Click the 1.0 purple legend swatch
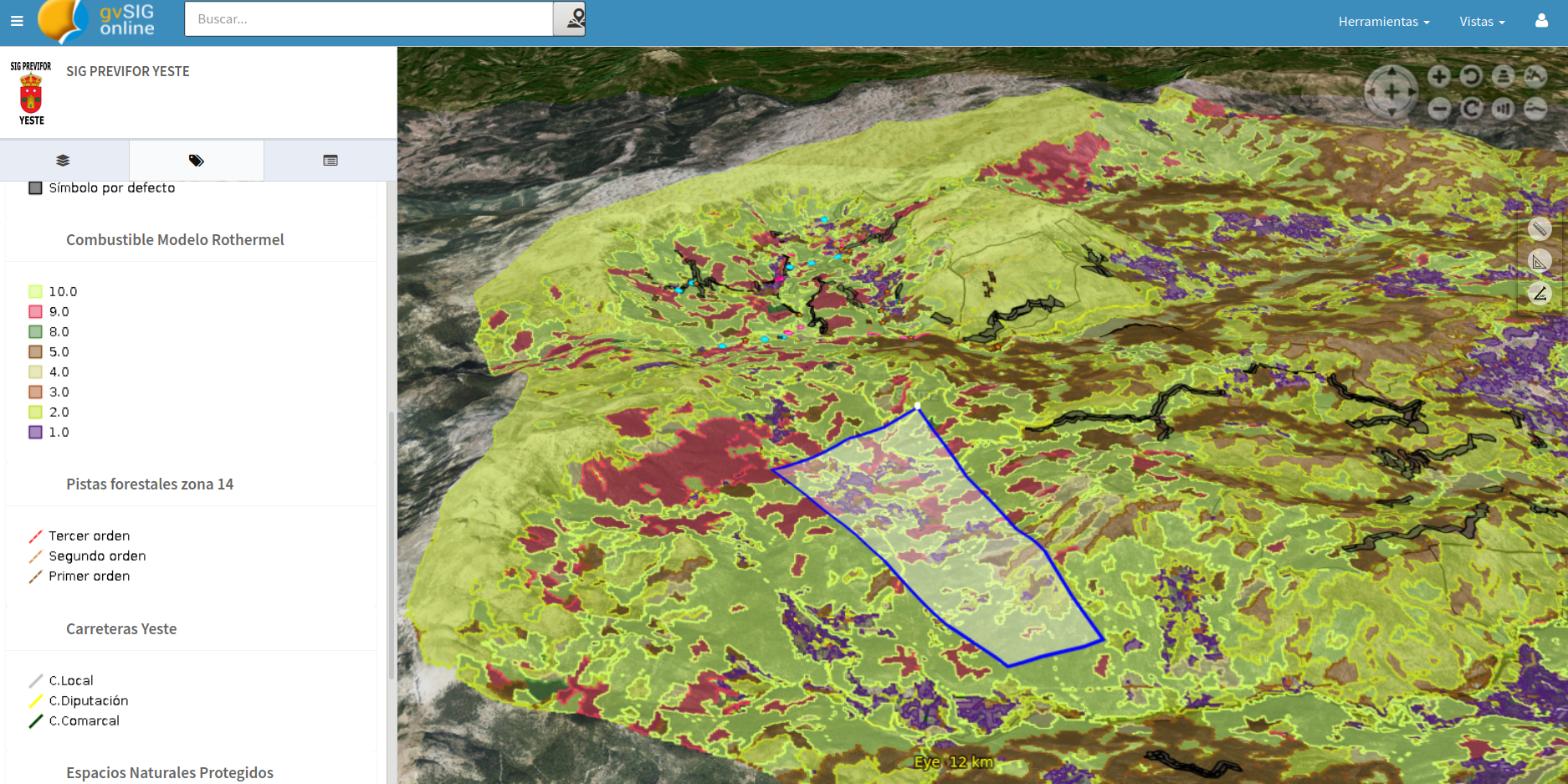Image resolution: width=1568 pixels, height=784 pixels. coord(35,432)
